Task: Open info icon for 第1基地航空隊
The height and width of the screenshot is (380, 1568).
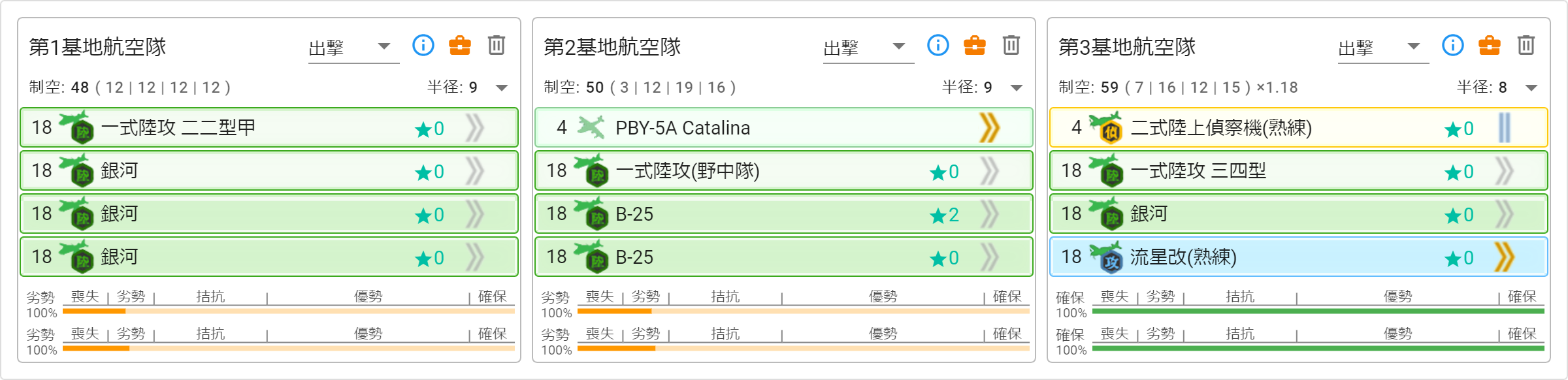Action: click(x=423, y=45)
